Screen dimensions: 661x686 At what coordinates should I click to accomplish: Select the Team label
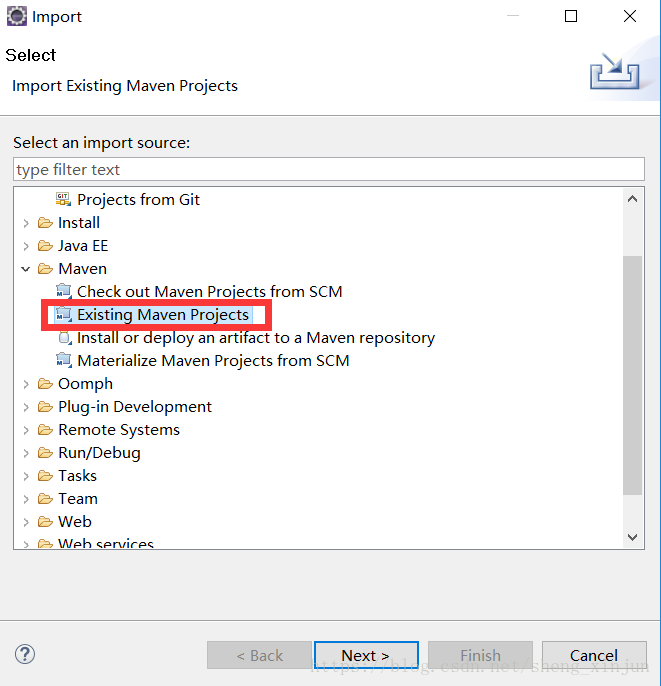78,499
